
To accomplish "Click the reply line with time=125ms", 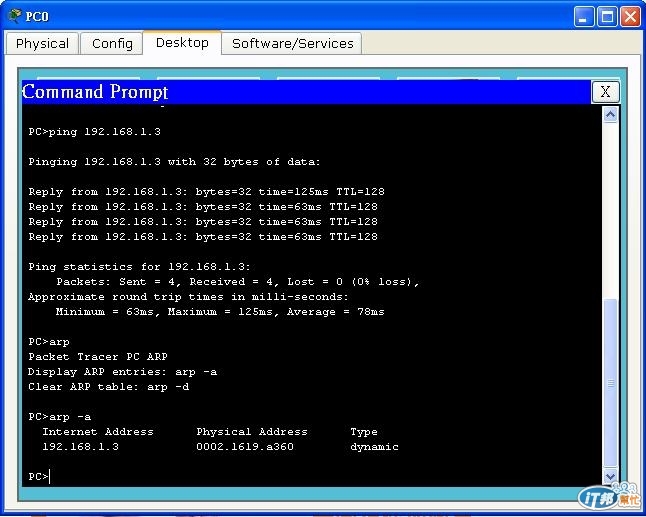I will tap(206, 192).
